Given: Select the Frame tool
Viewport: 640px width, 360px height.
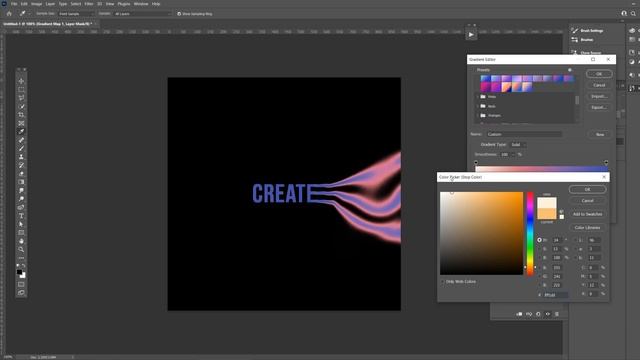Looking at the screenshot, I should point(21,123).
